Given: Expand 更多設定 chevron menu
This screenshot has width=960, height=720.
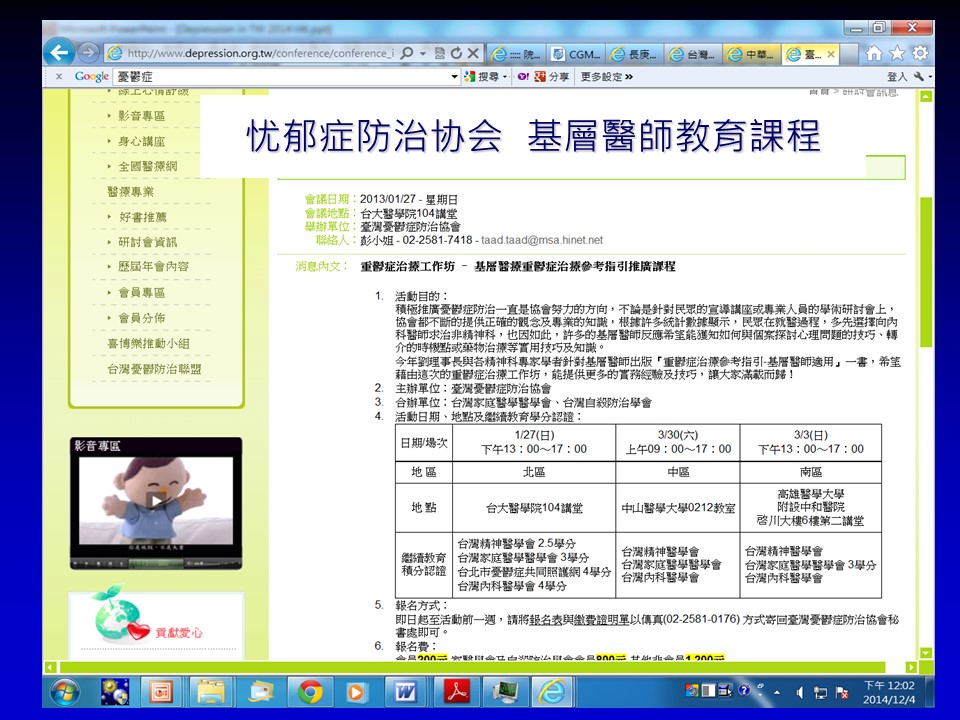Looking at the screenshot, I should (607, 77).
